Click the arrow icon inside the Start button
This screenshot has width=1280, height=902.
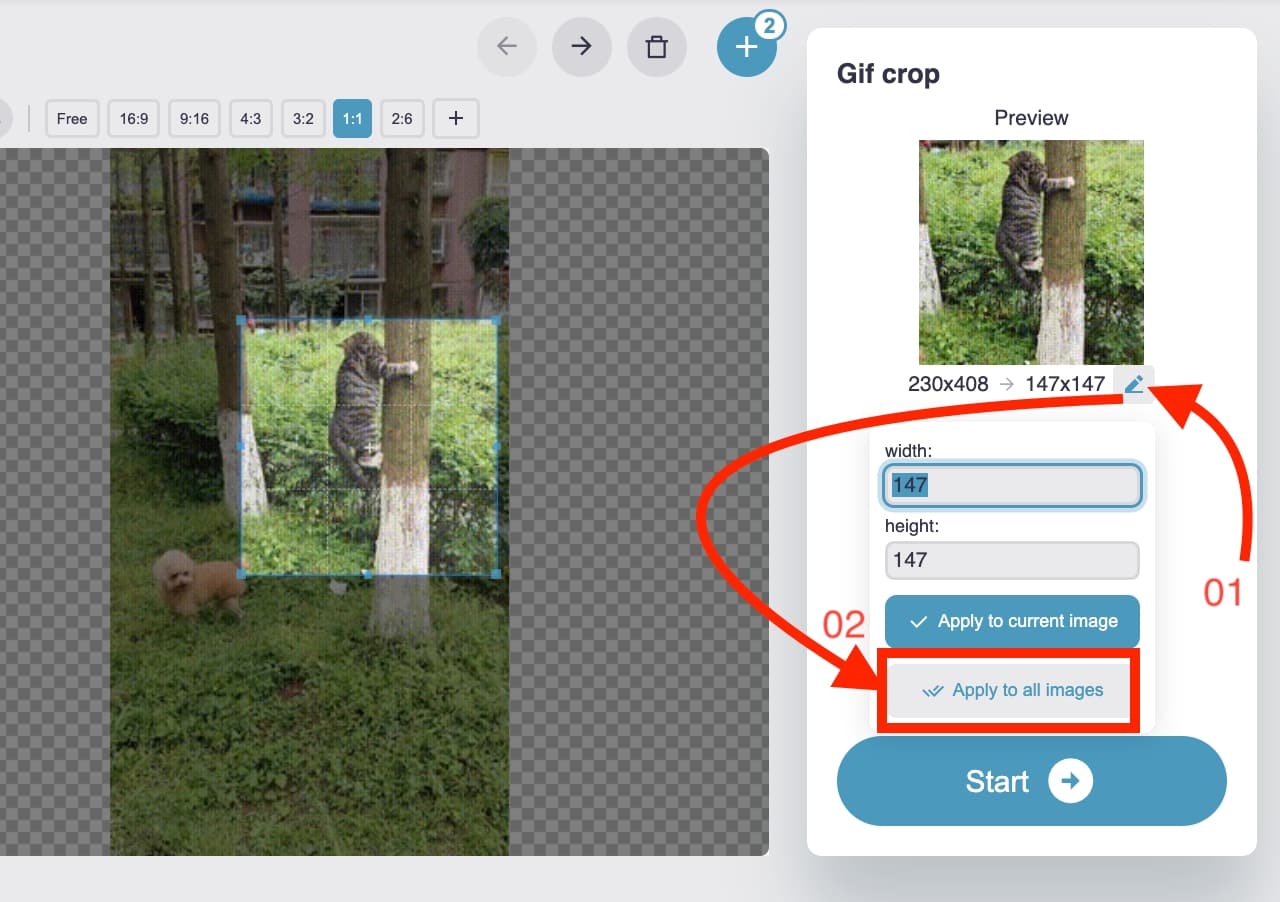[1071, 781]
